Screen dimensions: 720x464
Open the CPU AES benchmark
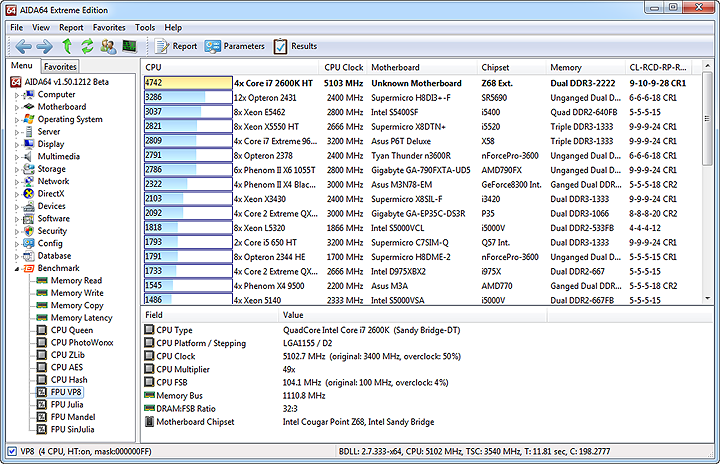click(x=67, y=367)
